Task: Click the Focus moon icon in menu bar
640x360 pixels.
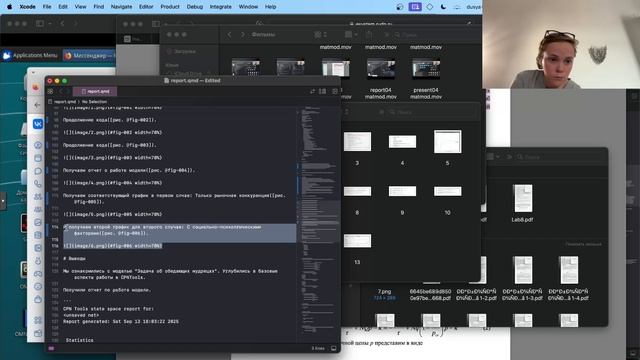Action: click(443, 7)
